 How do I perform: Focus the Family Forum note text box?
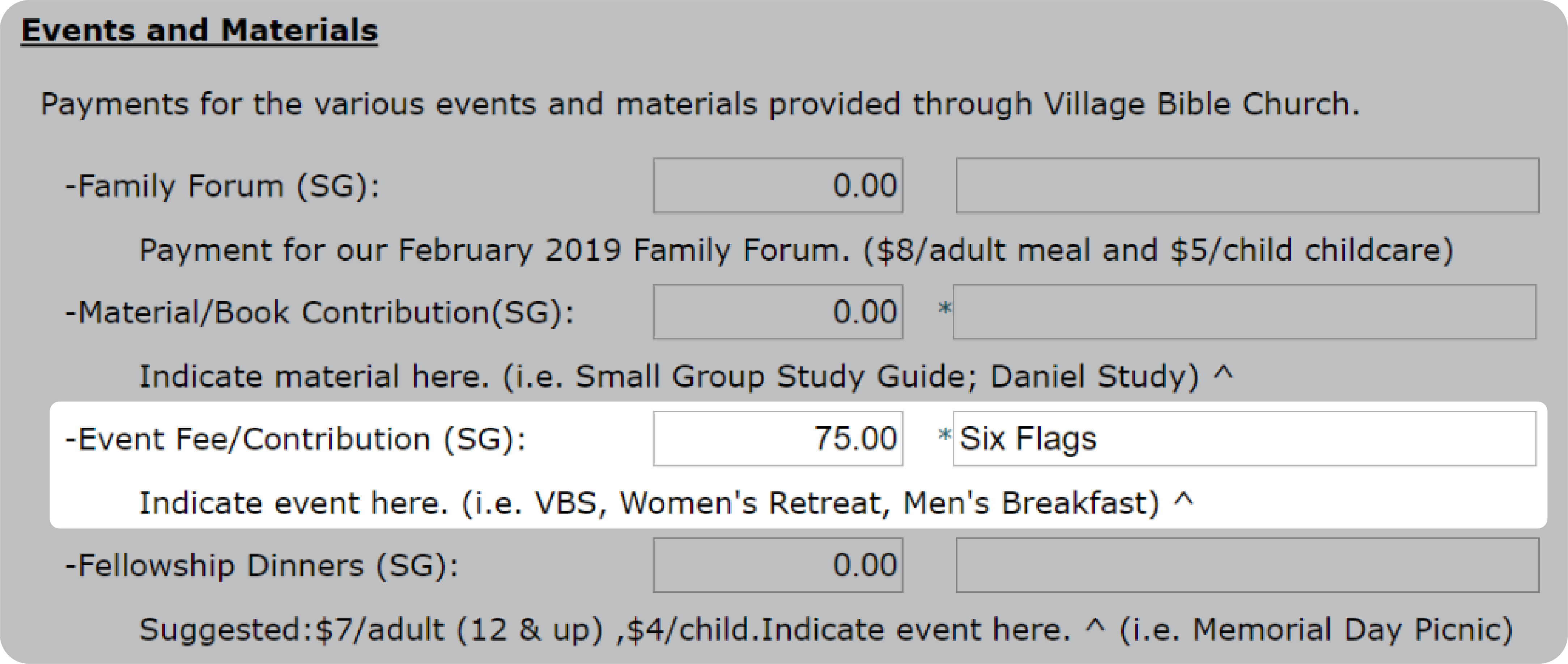click(x=1247, y=185)
